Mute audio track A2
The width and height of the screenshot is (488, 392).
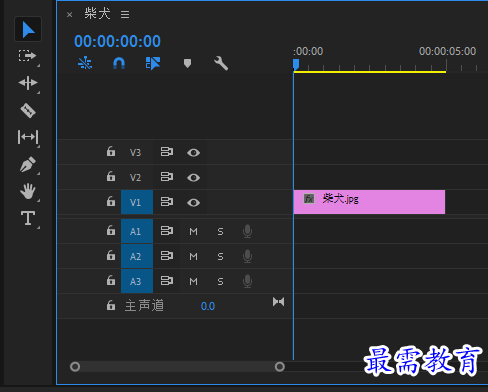(x=193, y=256)
